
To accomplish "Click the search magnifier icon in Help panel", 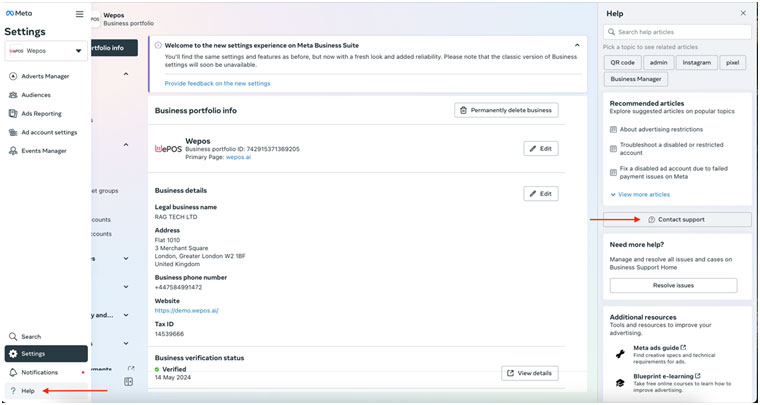I will click(612, 32).
